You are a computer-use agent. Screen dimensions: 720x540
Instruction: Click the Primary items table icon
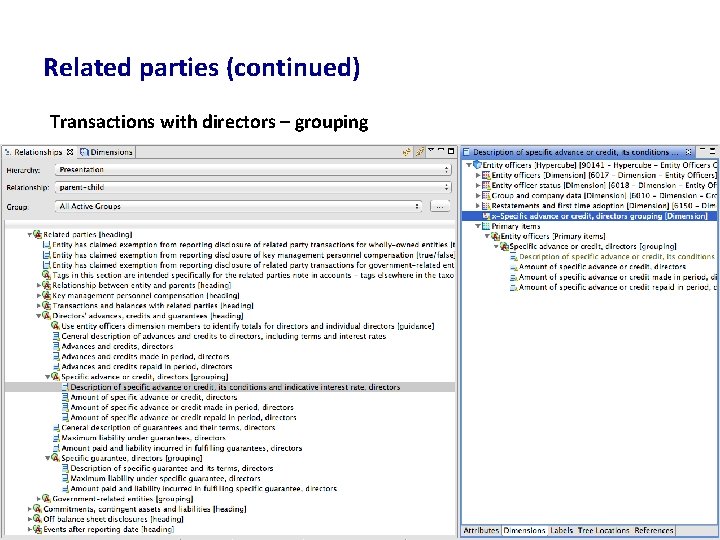[x=486, y=226]
